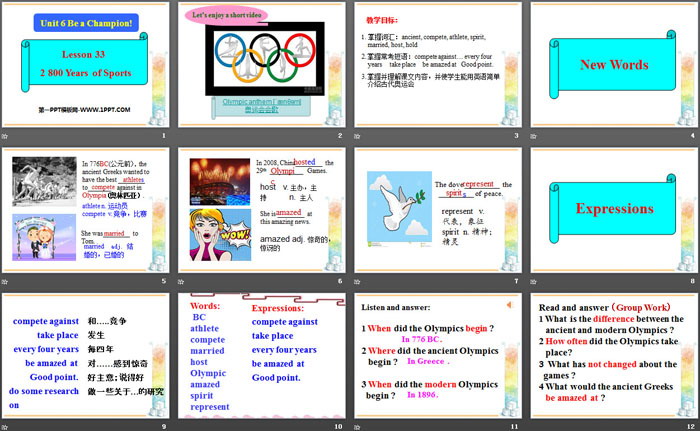Click the slide number 7 label
700x431 pixels.
pyautogui.click(x=516, y=281)
